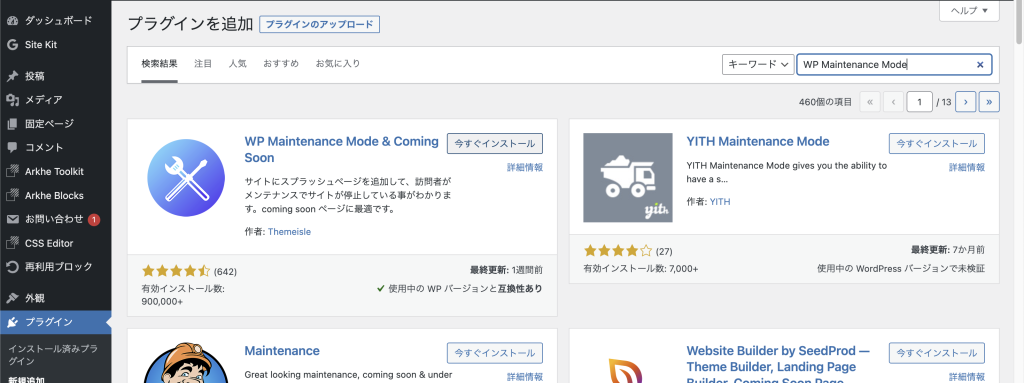Expand the ヘルプ help dropdown

pos(969,10)
